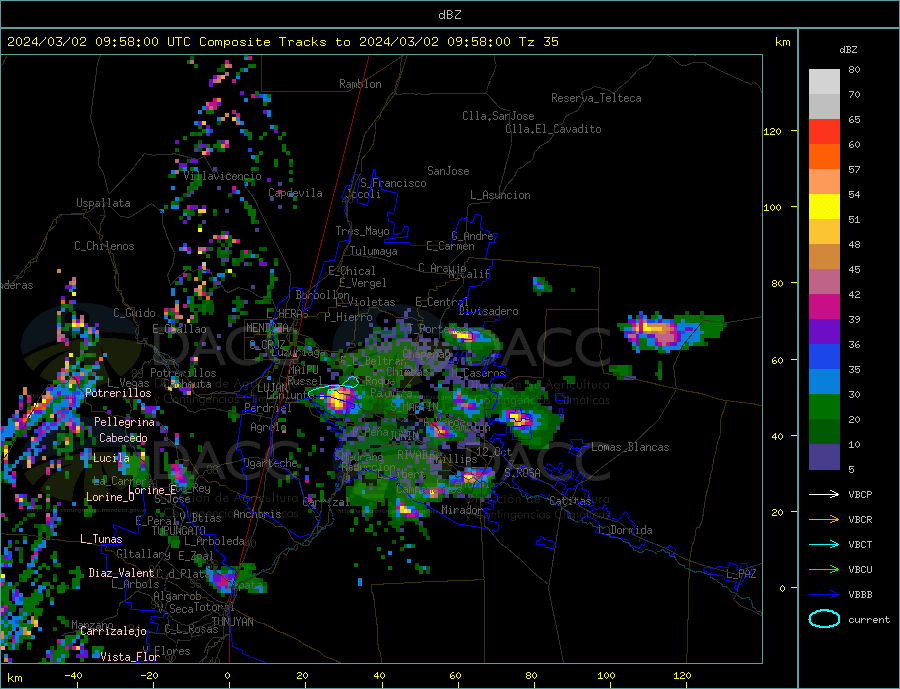This screenshot has height=689, width=900.
Task: Click the blue VBBB arrow in legend
Action: (x=824, y=595)
